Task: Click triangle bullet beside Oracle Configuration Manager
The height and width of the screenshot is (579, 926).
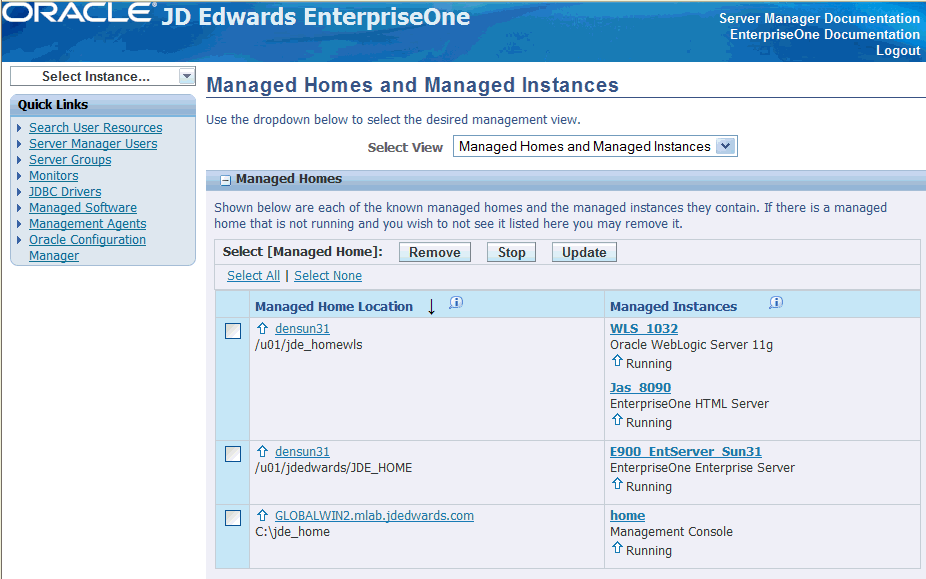Action: 19,239
